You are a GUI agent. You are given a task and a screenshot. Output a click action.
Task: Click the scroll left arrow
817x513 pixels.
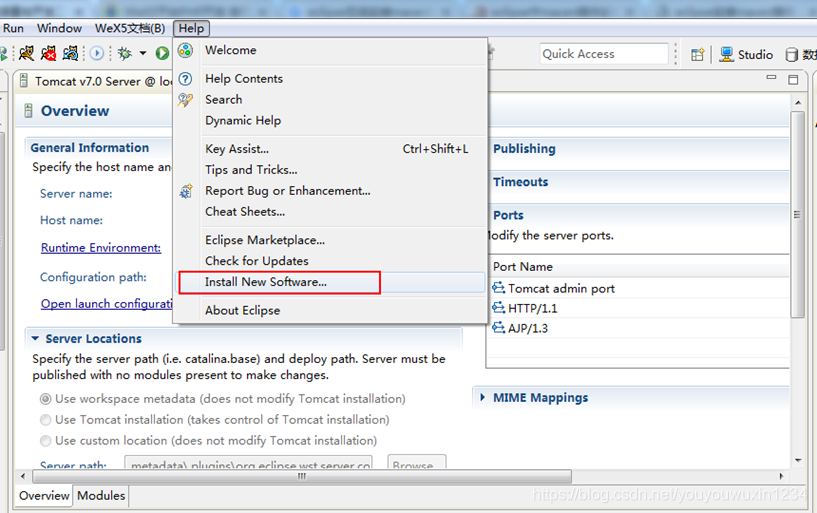click(x=22, y=476)
